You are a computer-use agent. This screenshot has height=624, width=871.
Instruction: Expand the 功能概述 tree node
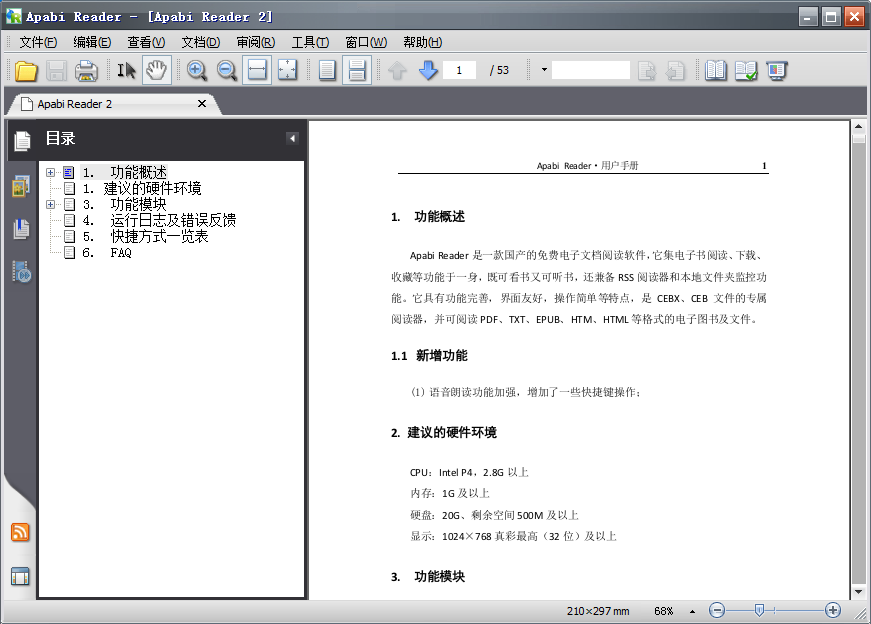pos(50,173)
